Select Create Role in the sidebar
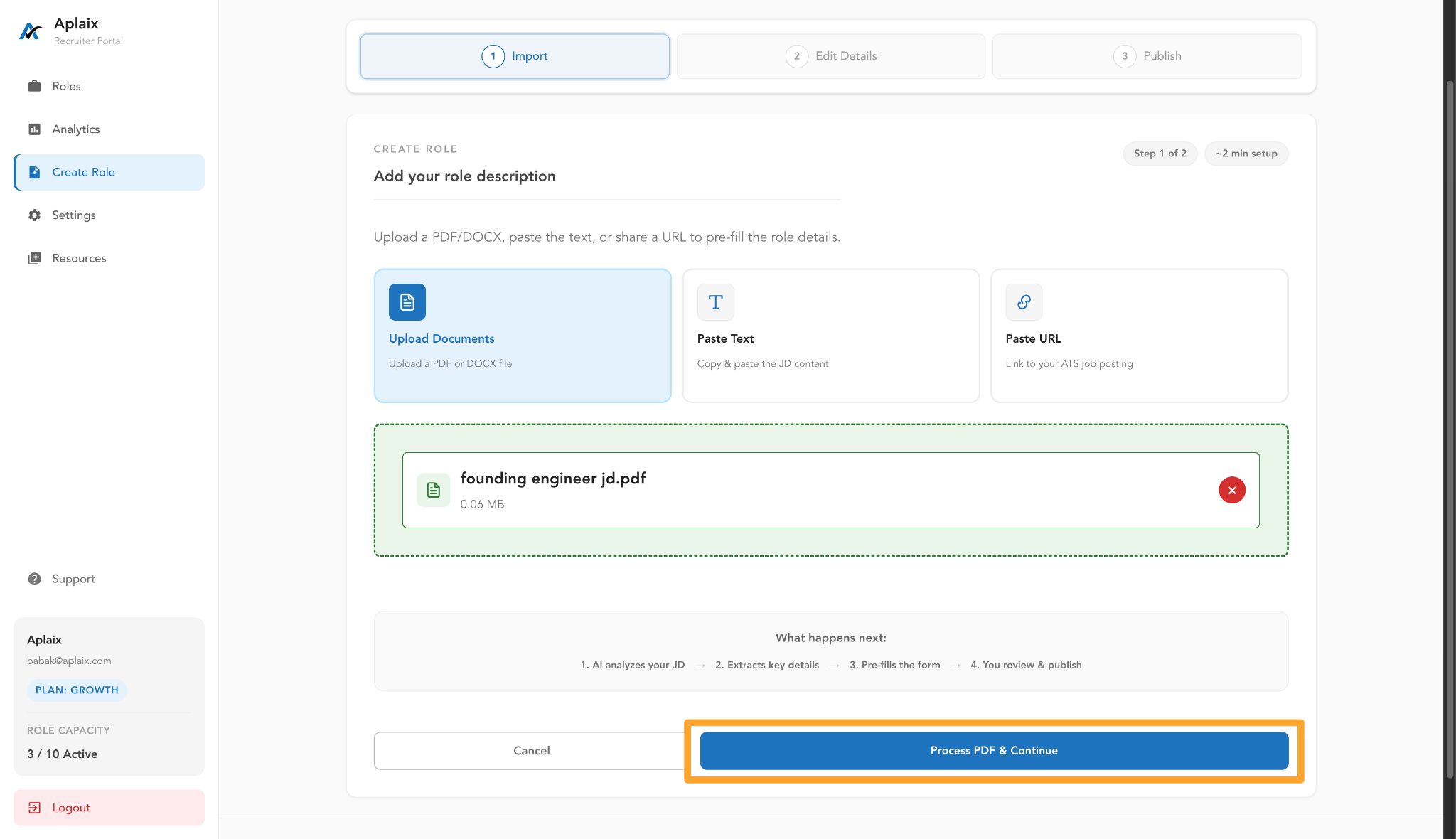Viewport: 1456px width, 839px height. click(109, 172)
